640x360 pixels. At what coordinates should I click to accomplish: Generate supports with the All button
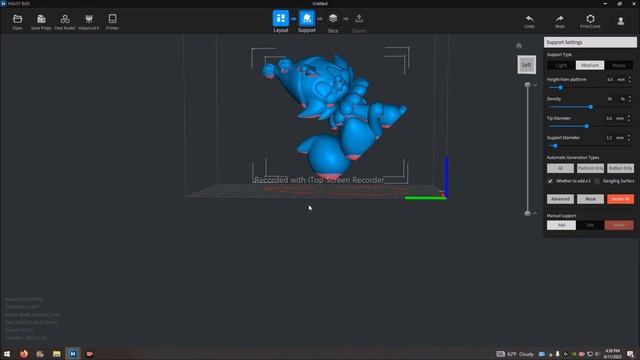pyautogui.click(x=560, y=168)
